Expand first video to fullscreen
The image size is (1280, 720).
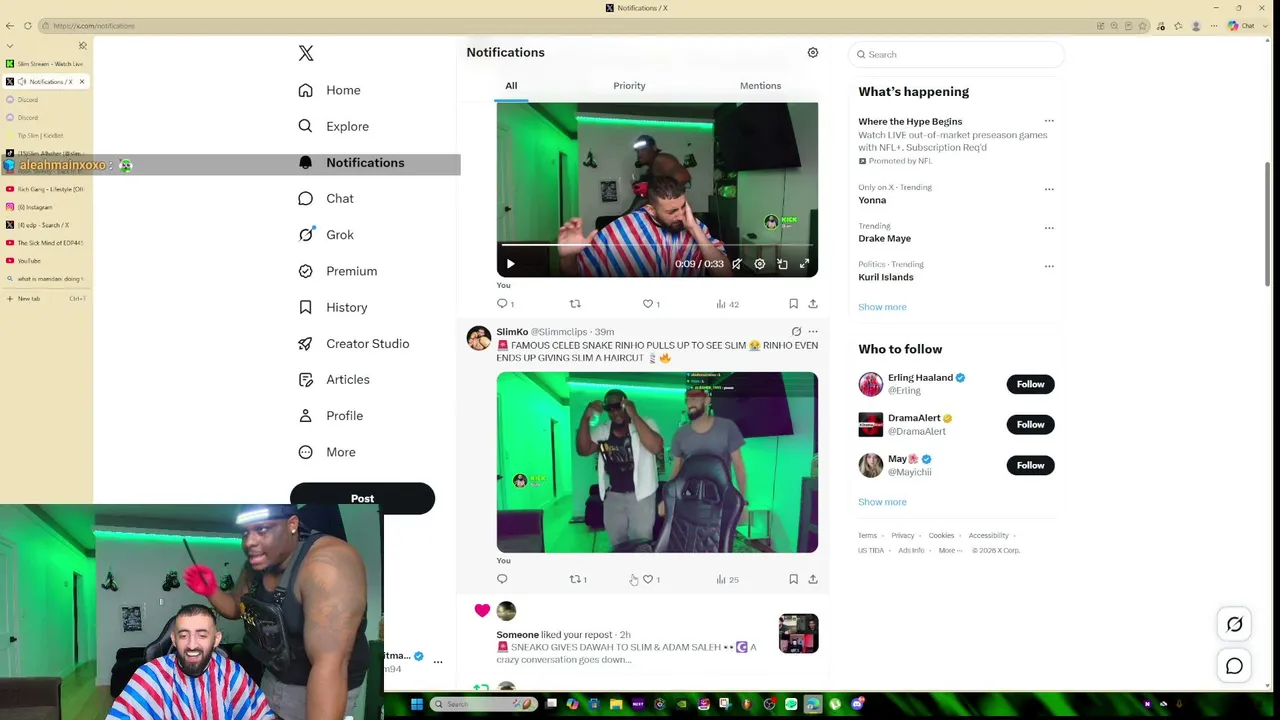[x=804, y=264]
